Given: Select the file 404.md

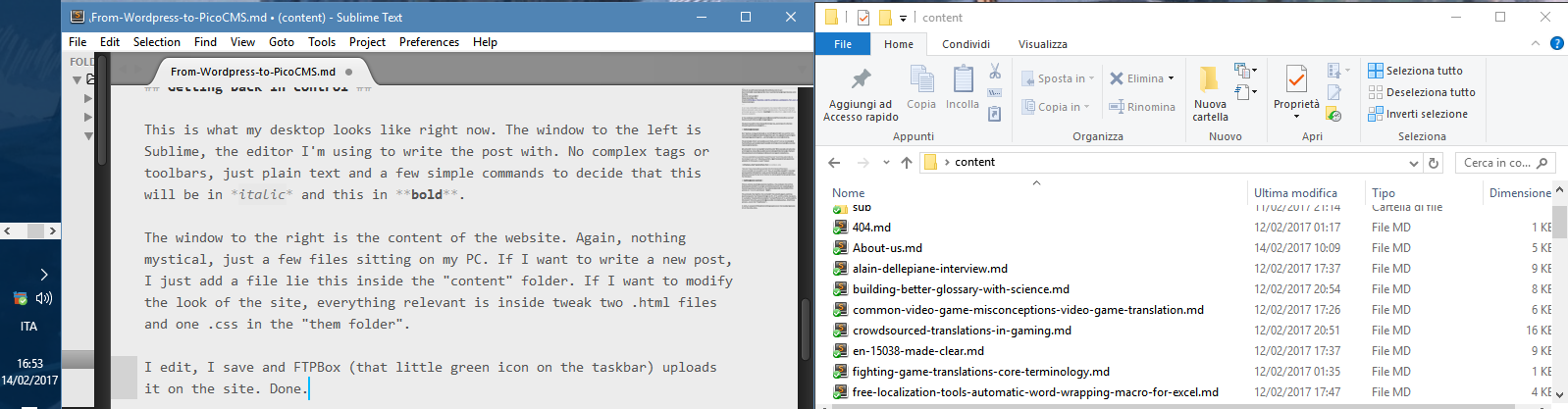Looking at the screenshot, I should tap(871, 228).
